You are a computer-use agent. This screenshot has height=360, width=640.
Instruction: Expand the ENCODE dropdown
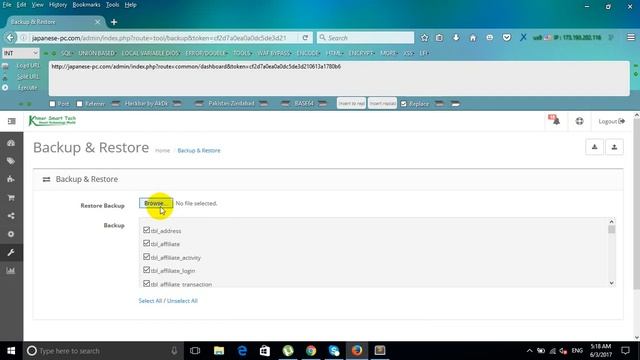(308, 53)
